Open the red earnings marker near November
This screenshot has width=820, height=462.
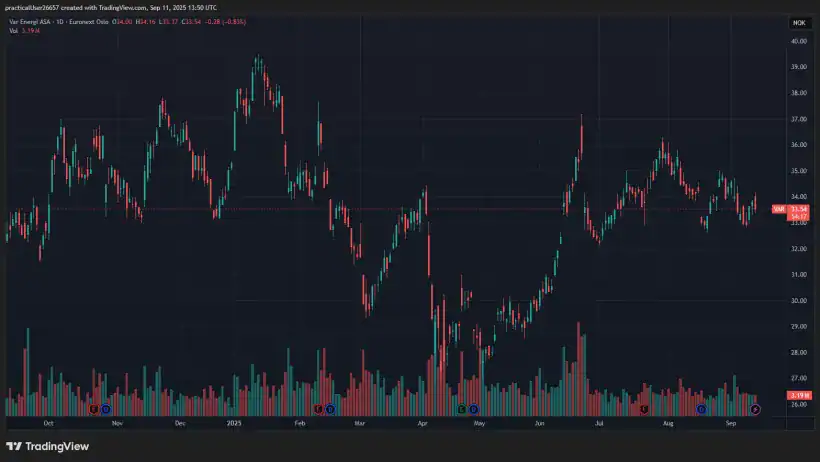(x=94, y=409)
